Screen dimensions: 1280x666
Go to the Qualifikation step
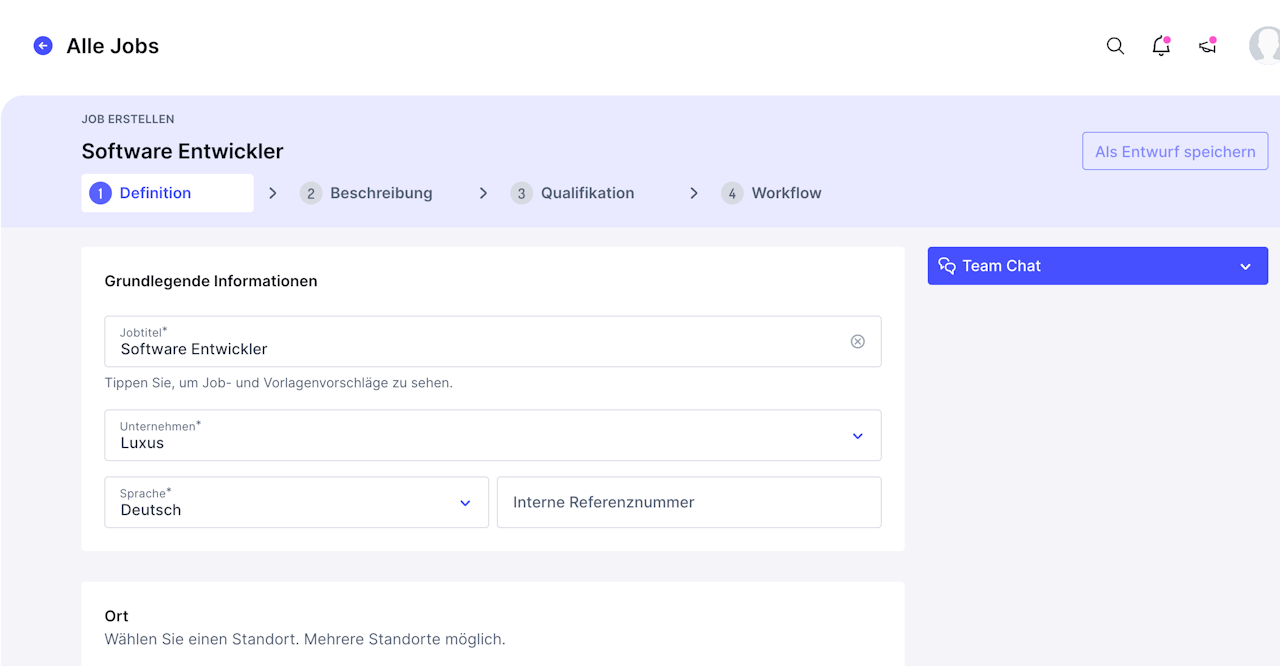587,194
